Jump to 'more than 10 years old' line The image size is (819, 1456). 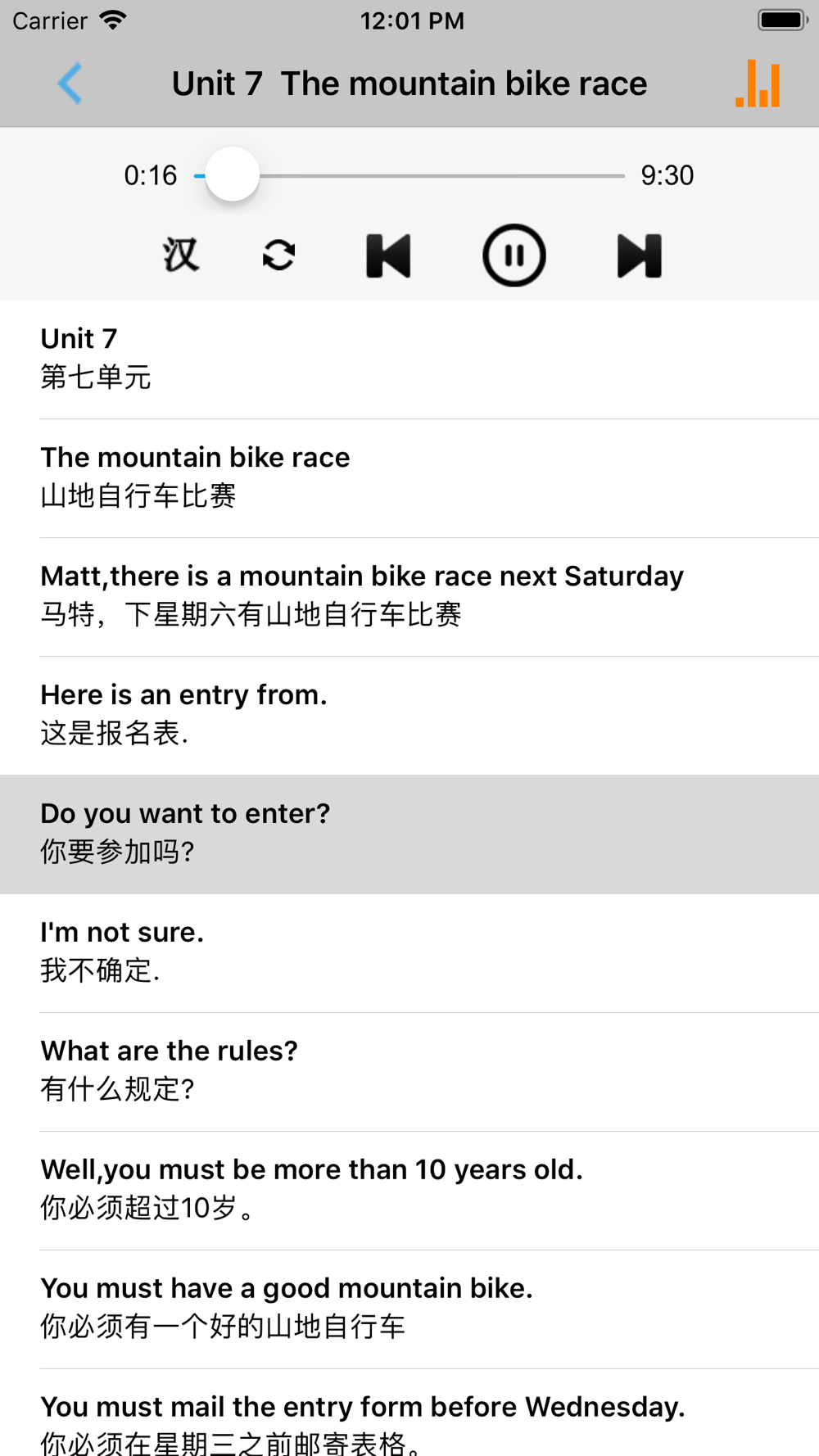(409, 1191)
